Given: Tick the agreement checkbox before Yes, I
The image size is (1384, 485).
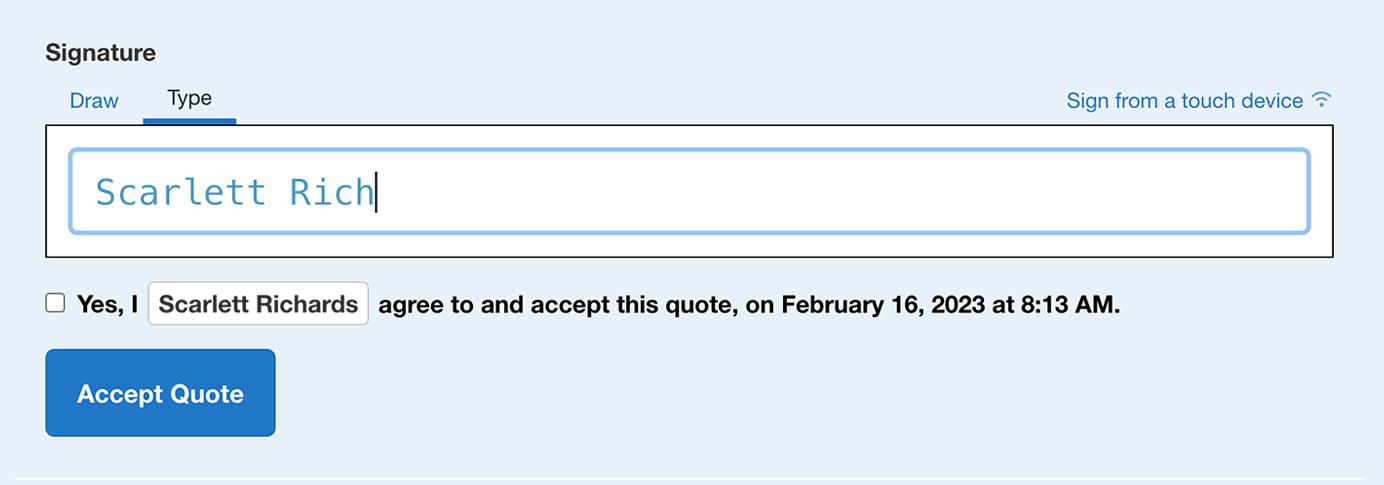Looking at the screenshot, I should tap(55, 303).
